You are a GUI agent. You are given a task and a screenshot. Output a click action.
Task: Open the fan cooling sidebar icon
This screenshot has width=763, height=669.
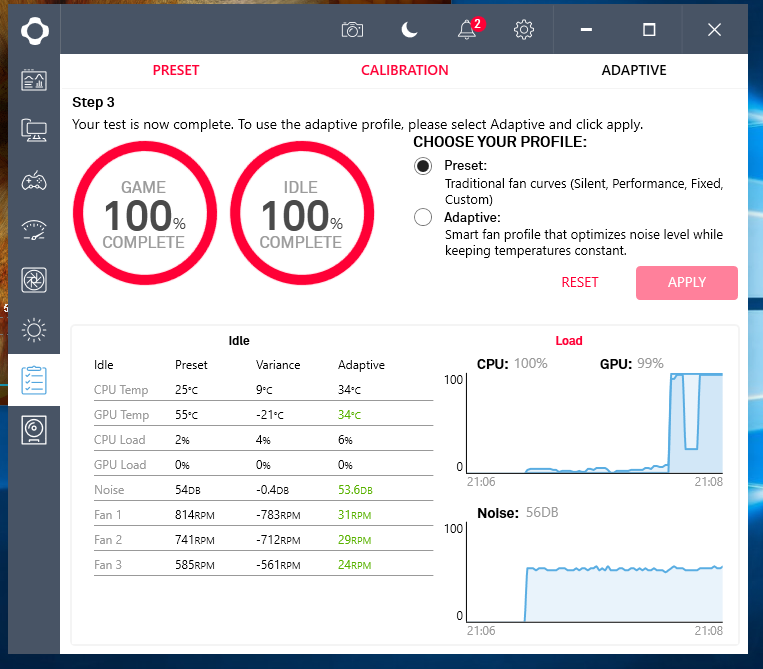pyautogui.click(x=34, y=280)
